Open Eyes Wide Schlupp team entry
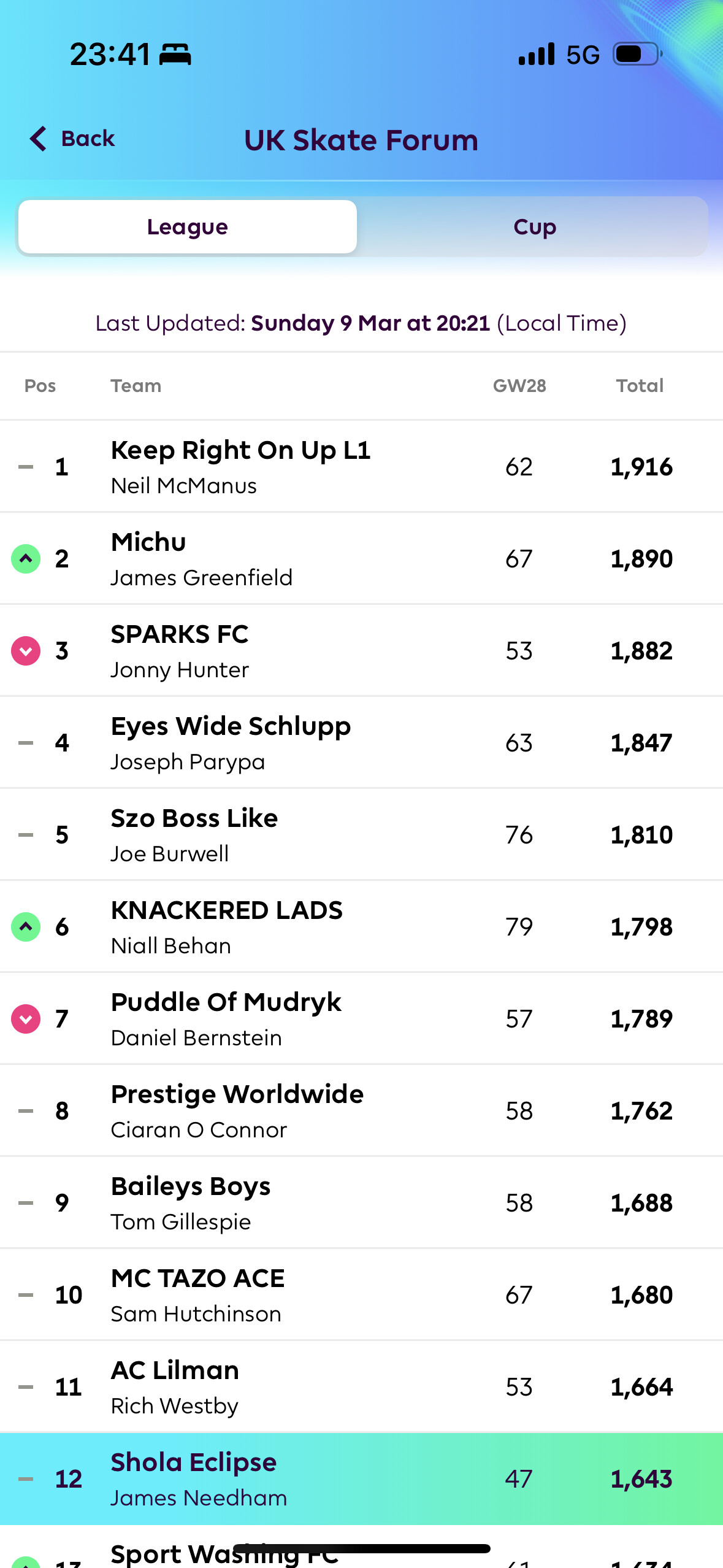The width and height of the screenshot is (723, 1568). coord(231,742)
